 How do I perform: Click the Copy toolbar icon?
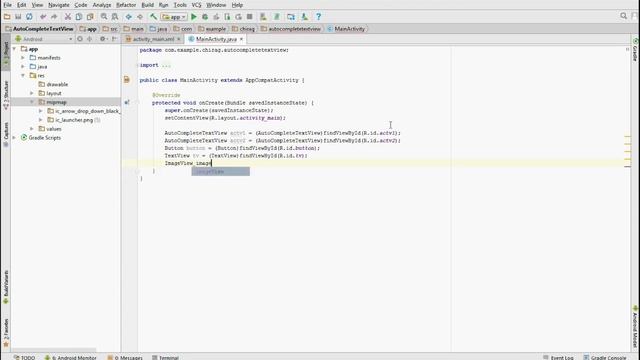(x=79, y=17)
